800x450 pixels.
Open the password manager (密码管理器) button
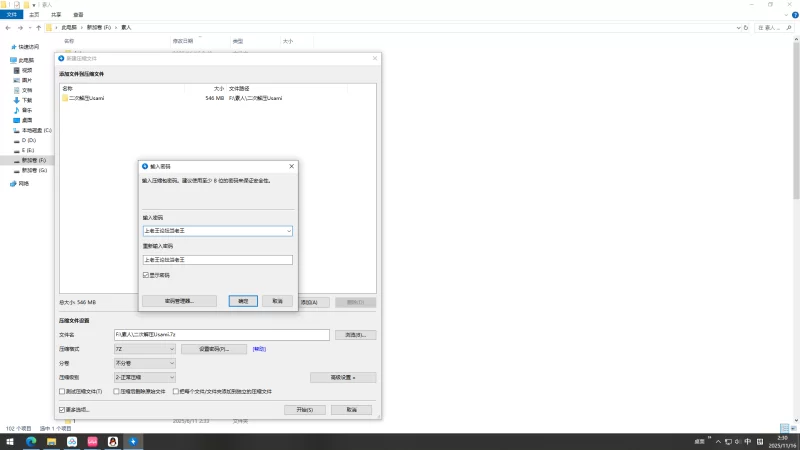click(x=179, y=301)
